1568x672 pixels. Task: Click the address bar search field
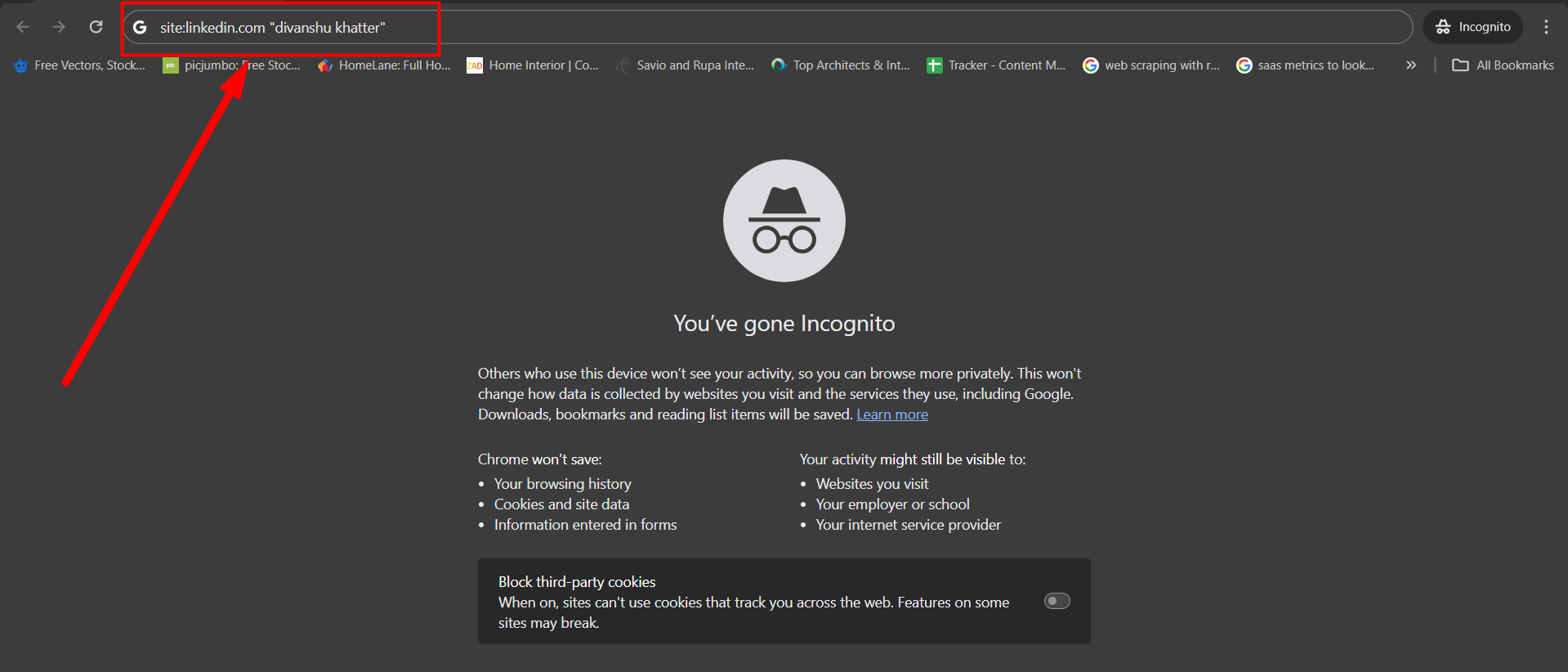(767, 27)
